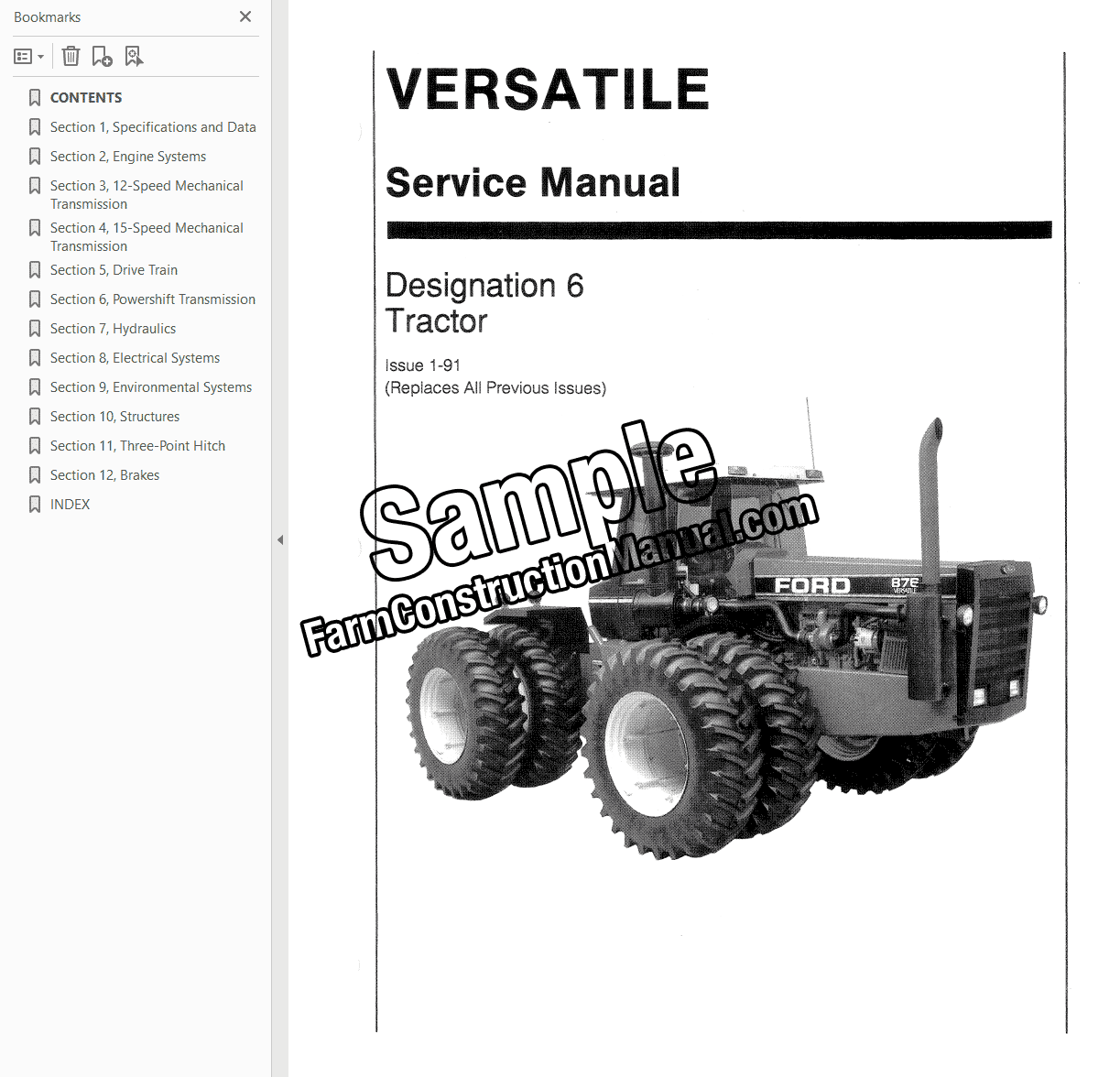Click the bookmark icon beside INDEX
Screen dimensions: 1120x1077
pos(35,505)
